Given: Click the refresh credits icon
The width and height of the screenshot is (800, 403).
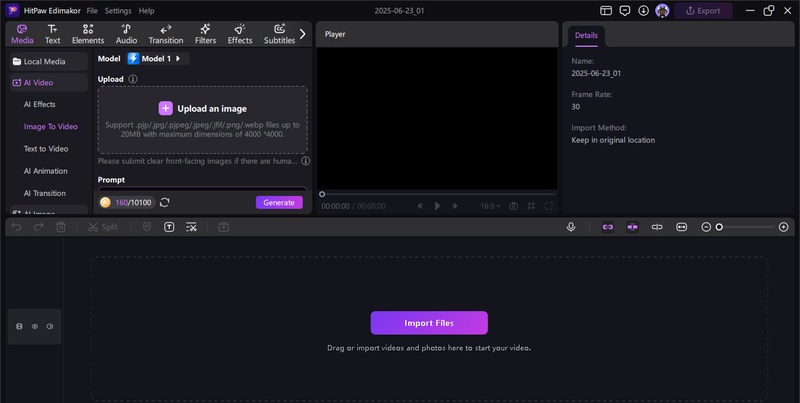Looking at the screenshot, I should pos(164,202).
